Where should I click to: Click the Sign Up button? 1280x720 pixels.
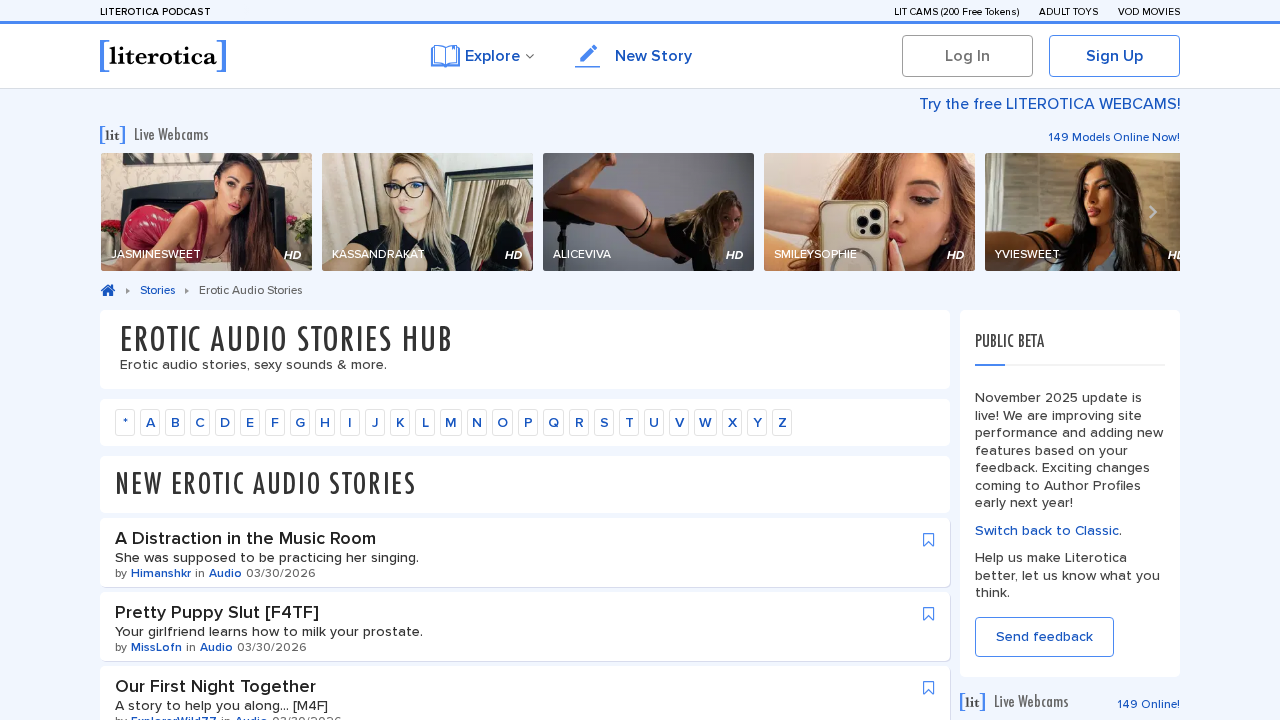1114,56
